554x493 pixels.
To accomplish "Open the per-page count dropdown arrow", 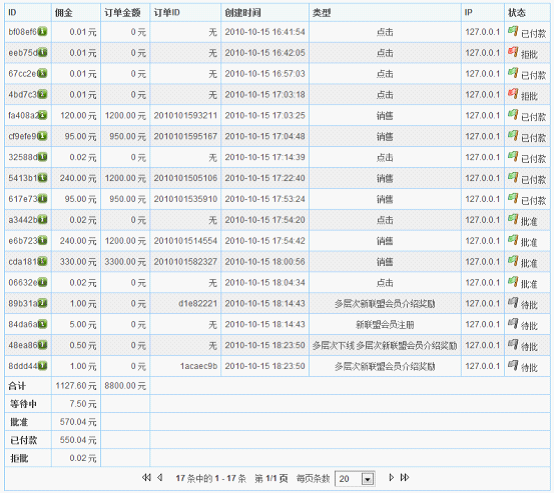I will [367, 479].
